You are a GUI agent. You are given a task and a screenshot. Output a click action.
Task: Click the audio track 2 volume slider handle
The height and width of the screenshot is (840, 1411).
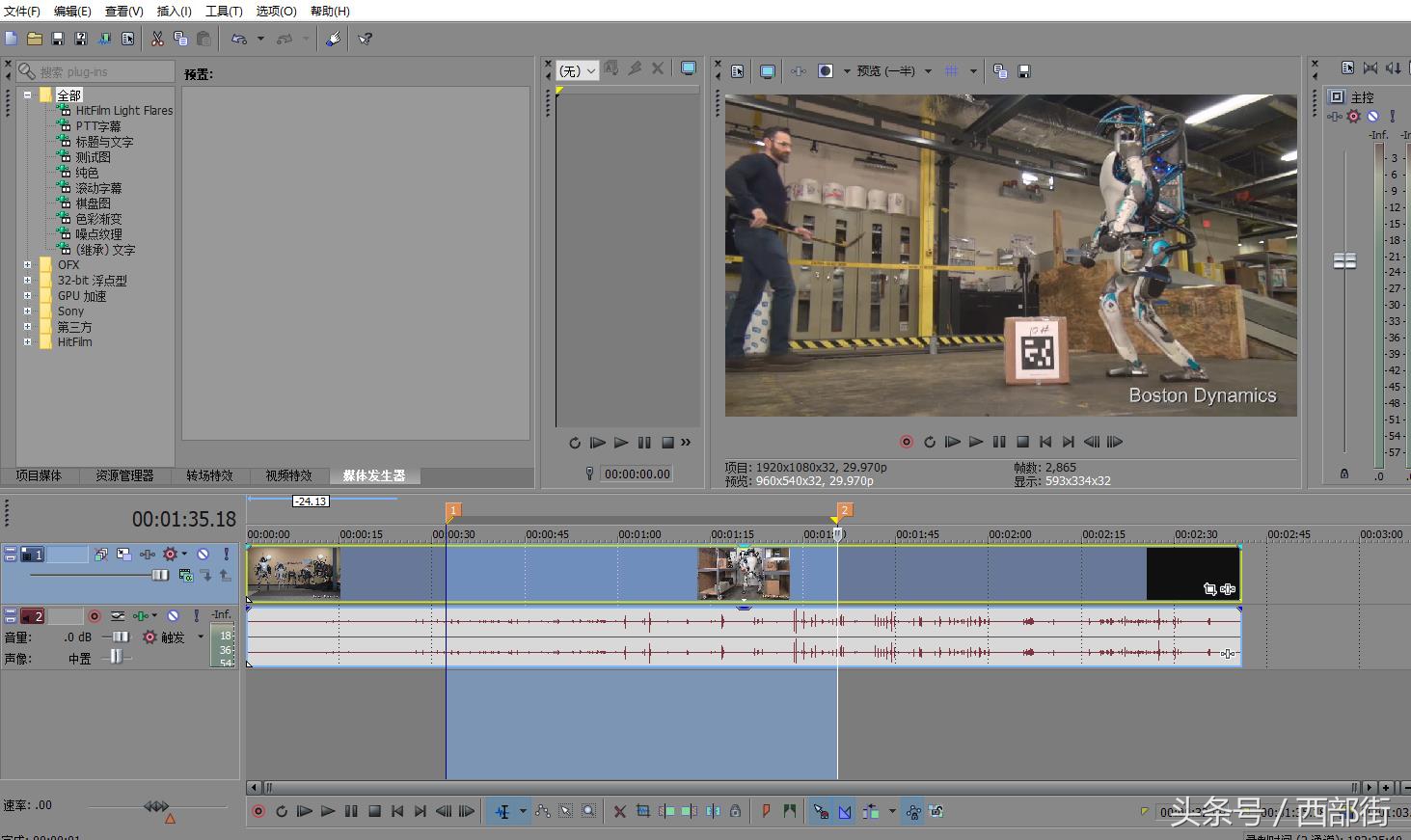(119, 637)
